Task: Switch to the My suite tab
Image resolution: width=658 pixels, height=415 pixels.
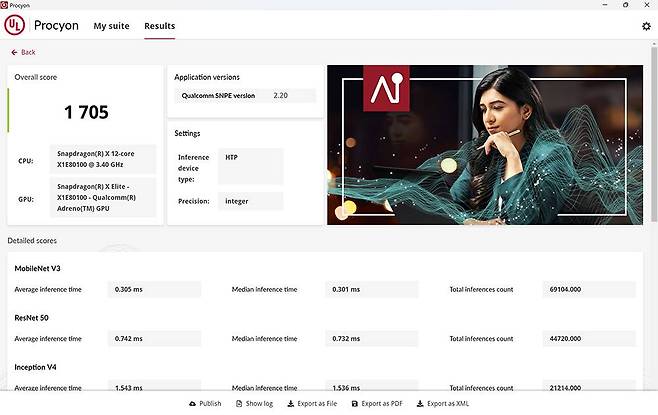Action: point(111,26)
